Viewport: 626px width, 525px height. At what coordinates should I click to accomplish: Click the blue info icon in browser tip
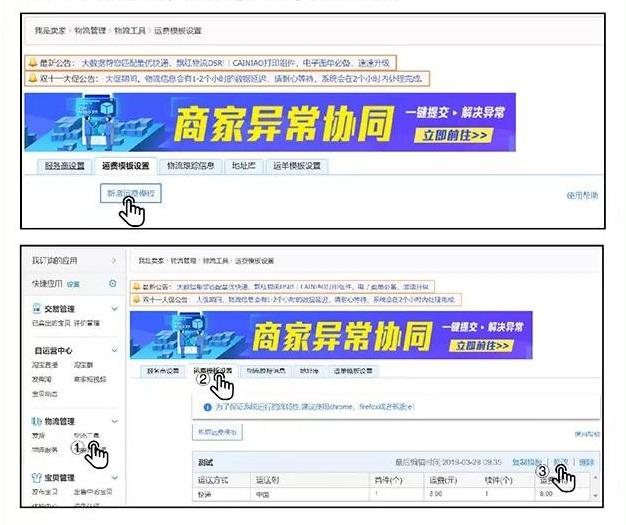click(208, 408)
